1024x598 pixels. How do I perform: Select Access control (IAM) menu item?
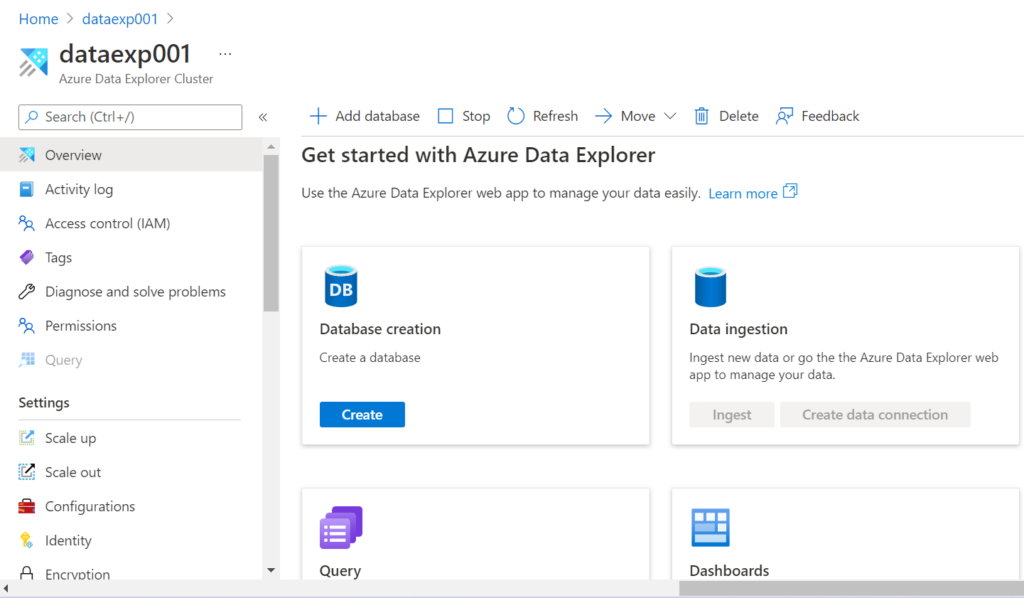tap(107, 224)
